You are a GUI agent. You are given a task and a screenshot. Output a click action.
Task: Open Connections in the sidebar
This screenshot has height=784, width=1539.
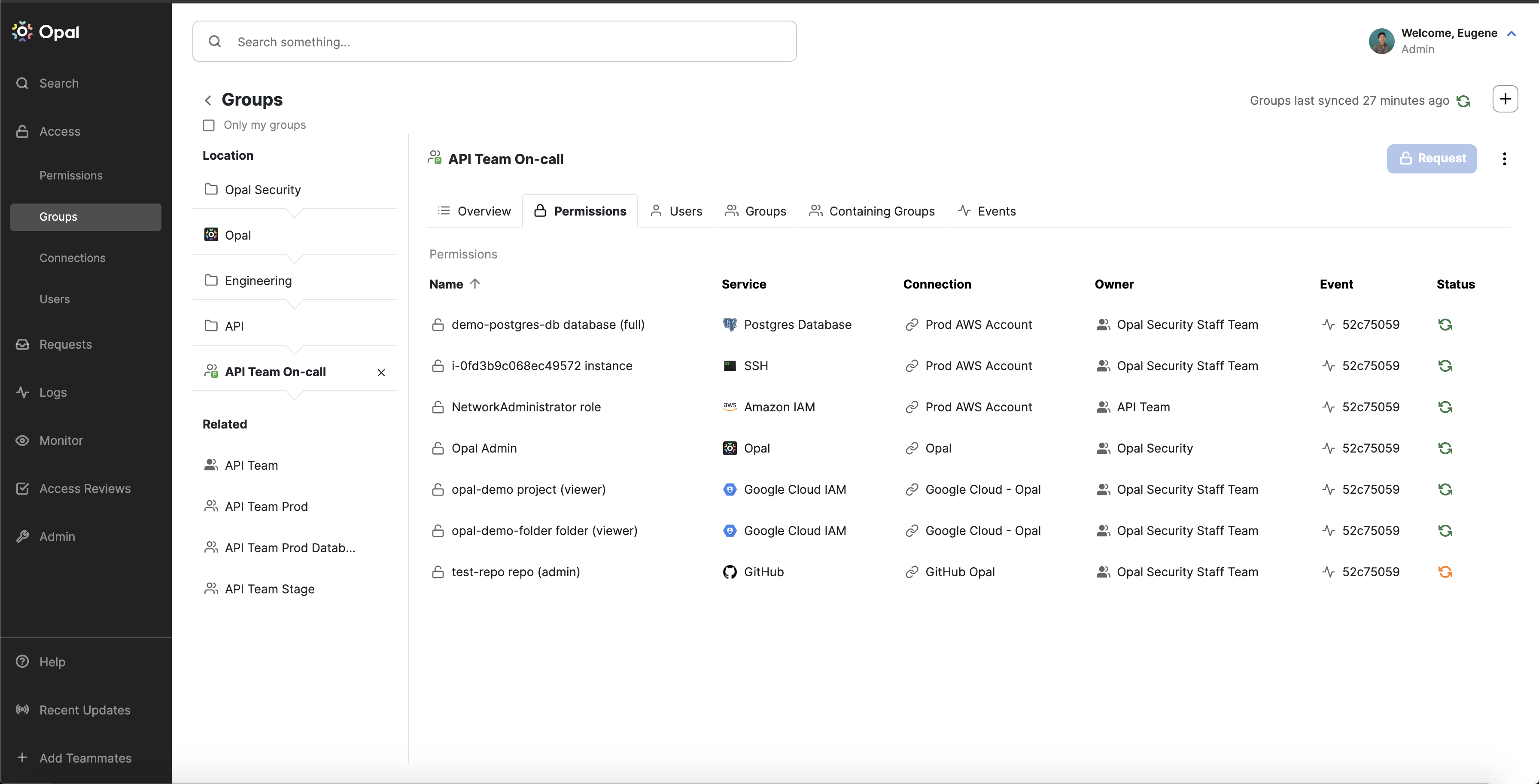click(72, 258)
